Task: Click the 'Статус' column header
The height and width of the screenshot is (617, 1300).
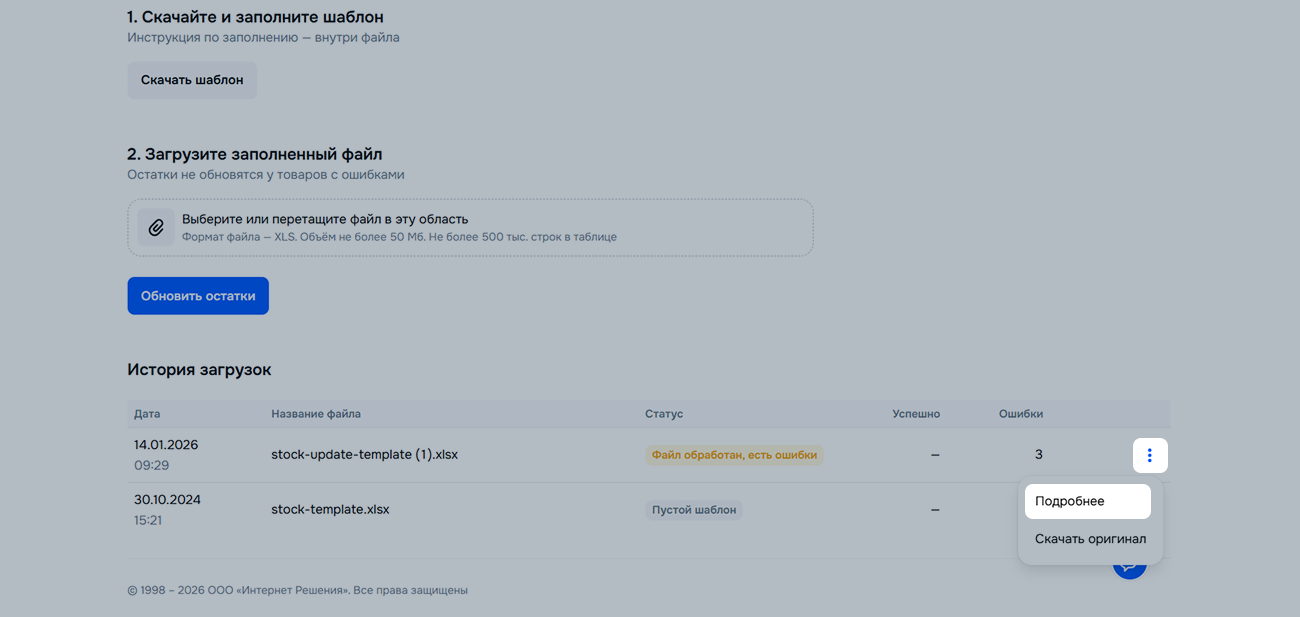Action: [664, 414]
